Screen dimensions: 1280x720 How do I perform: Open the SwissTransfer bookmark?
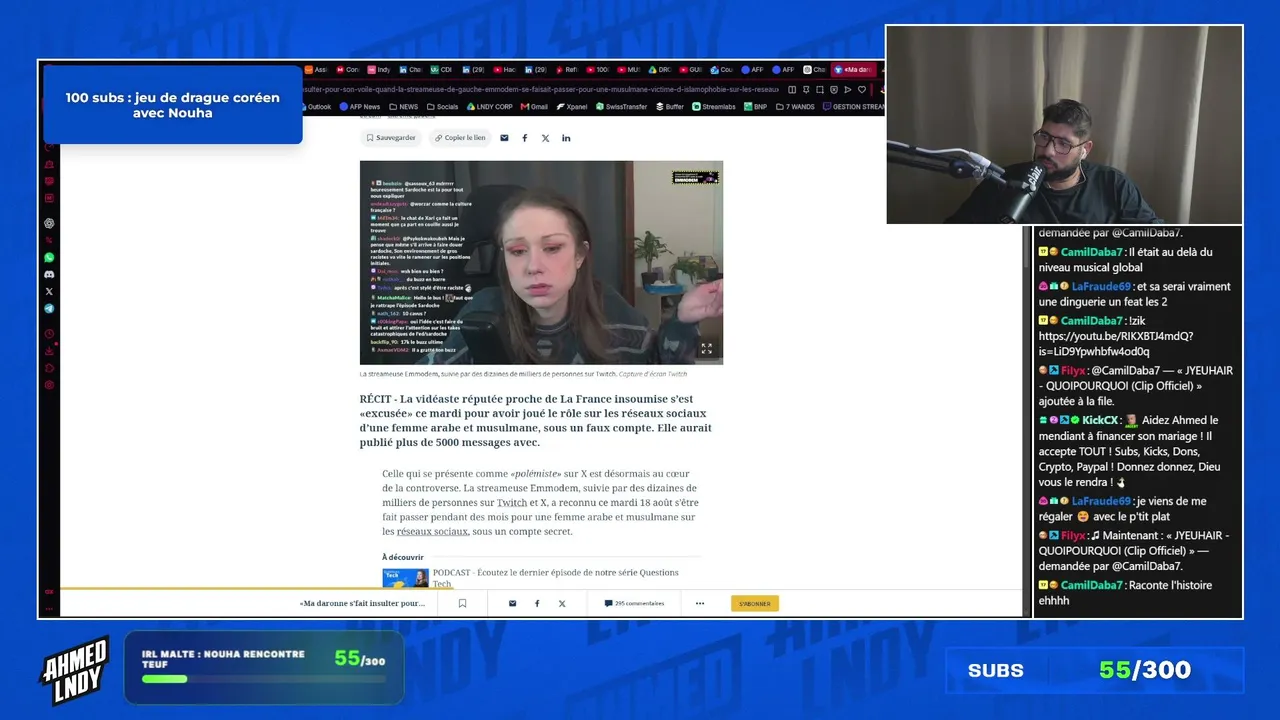pos(622,106)
